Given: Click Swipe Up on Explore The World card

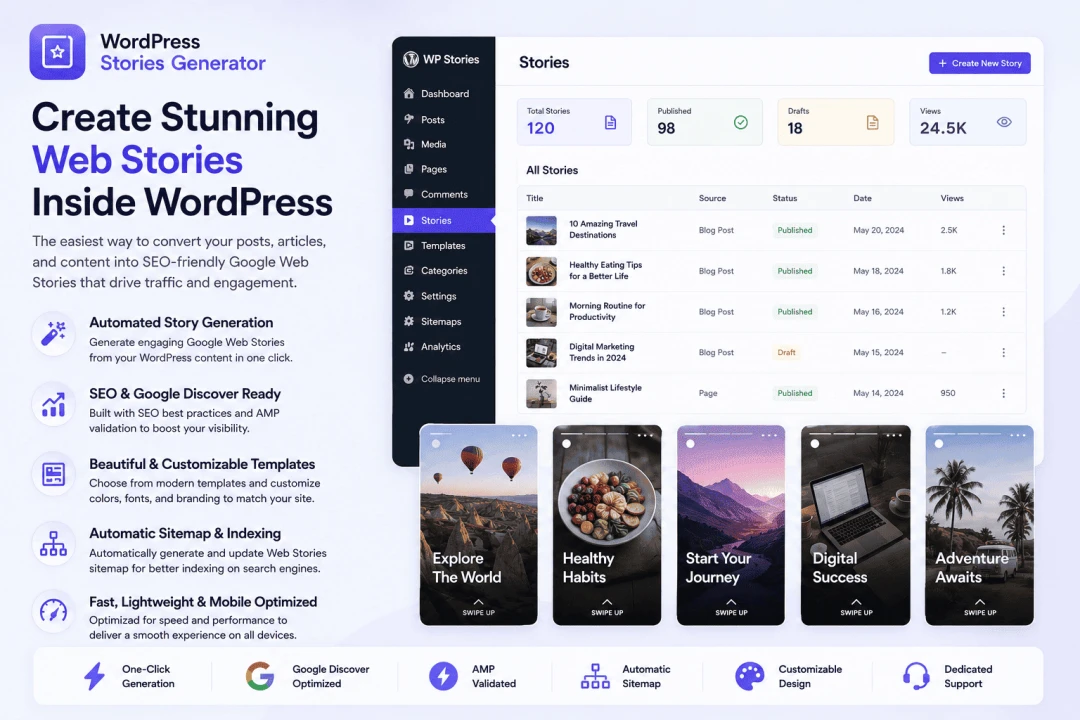Looking at the screenshot, I should [479, 608].
